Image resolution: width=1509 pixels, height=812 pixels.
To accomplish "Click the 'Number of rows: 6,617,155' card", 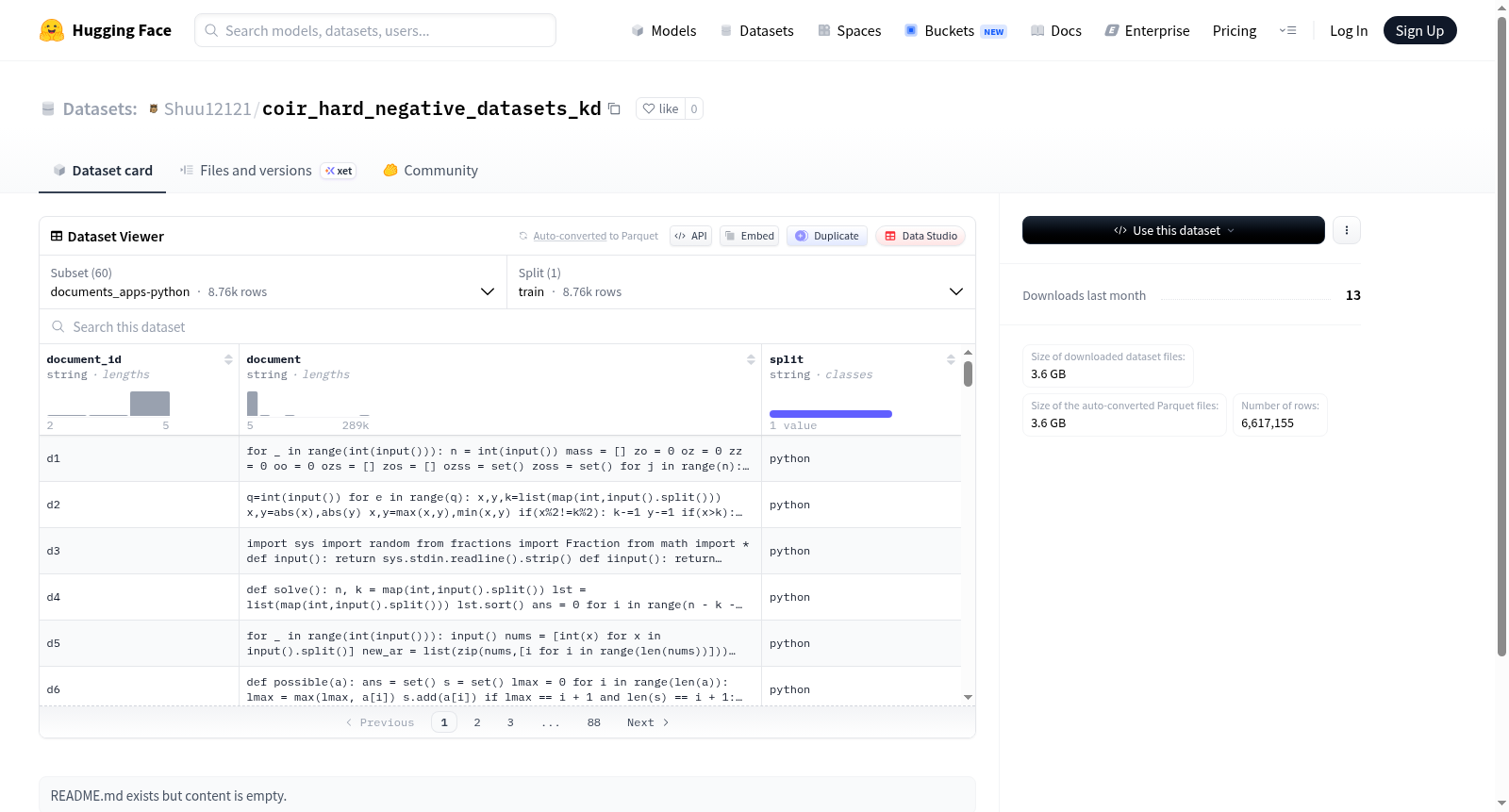I will click(x=1280, y=415).
